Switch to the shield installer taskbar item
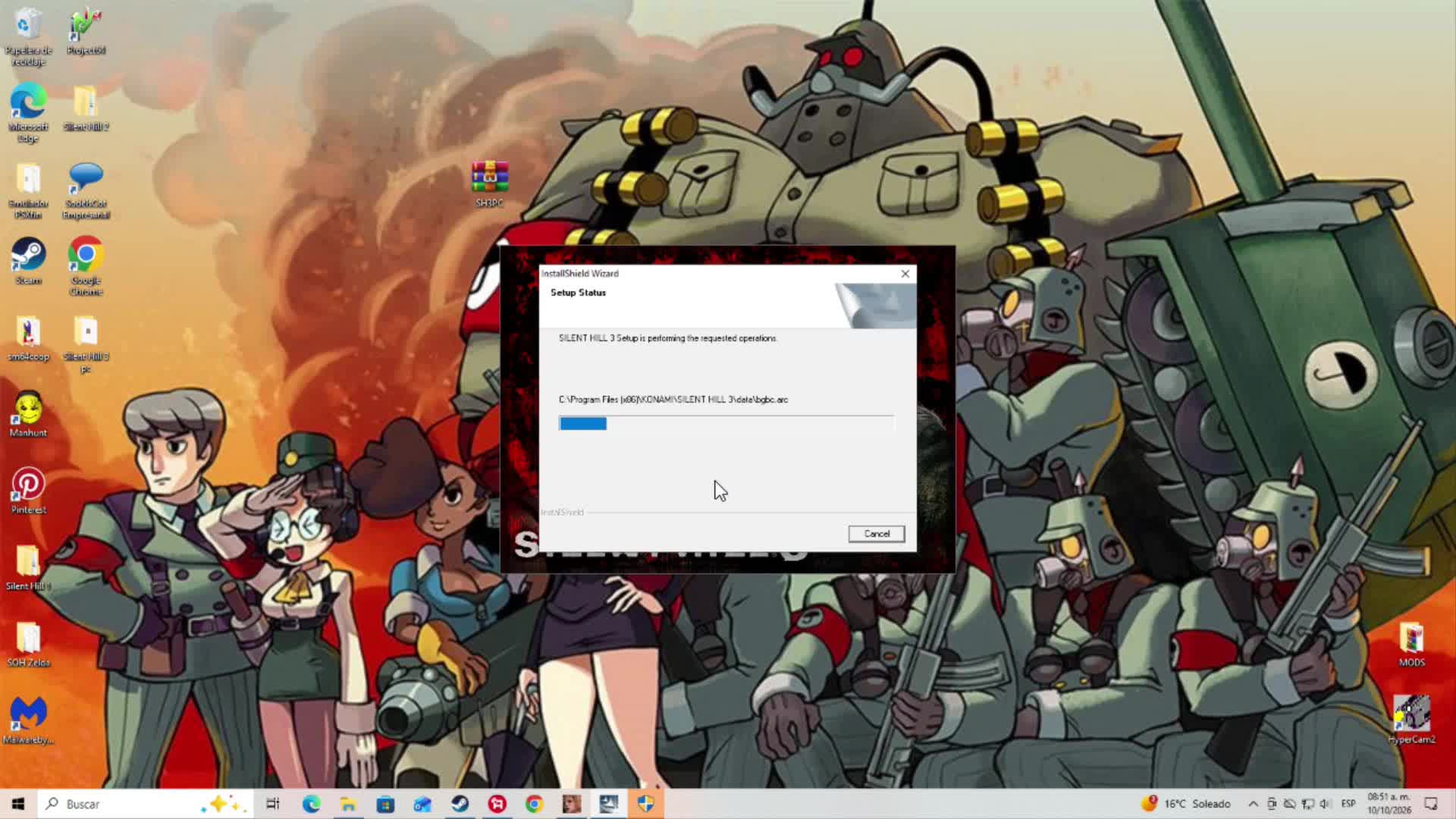The height and width of the screenshot is (819, 1456). coord(646,804)
